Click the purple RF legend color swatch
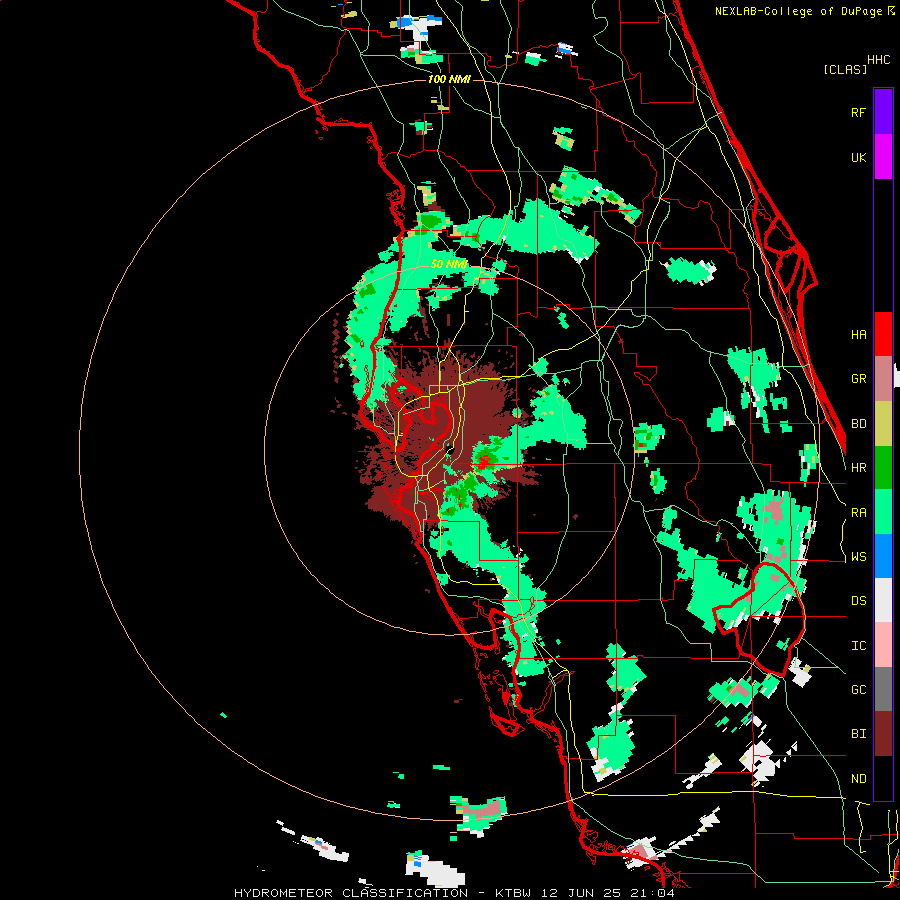The image size is (900, 900). tap(883, 111)
